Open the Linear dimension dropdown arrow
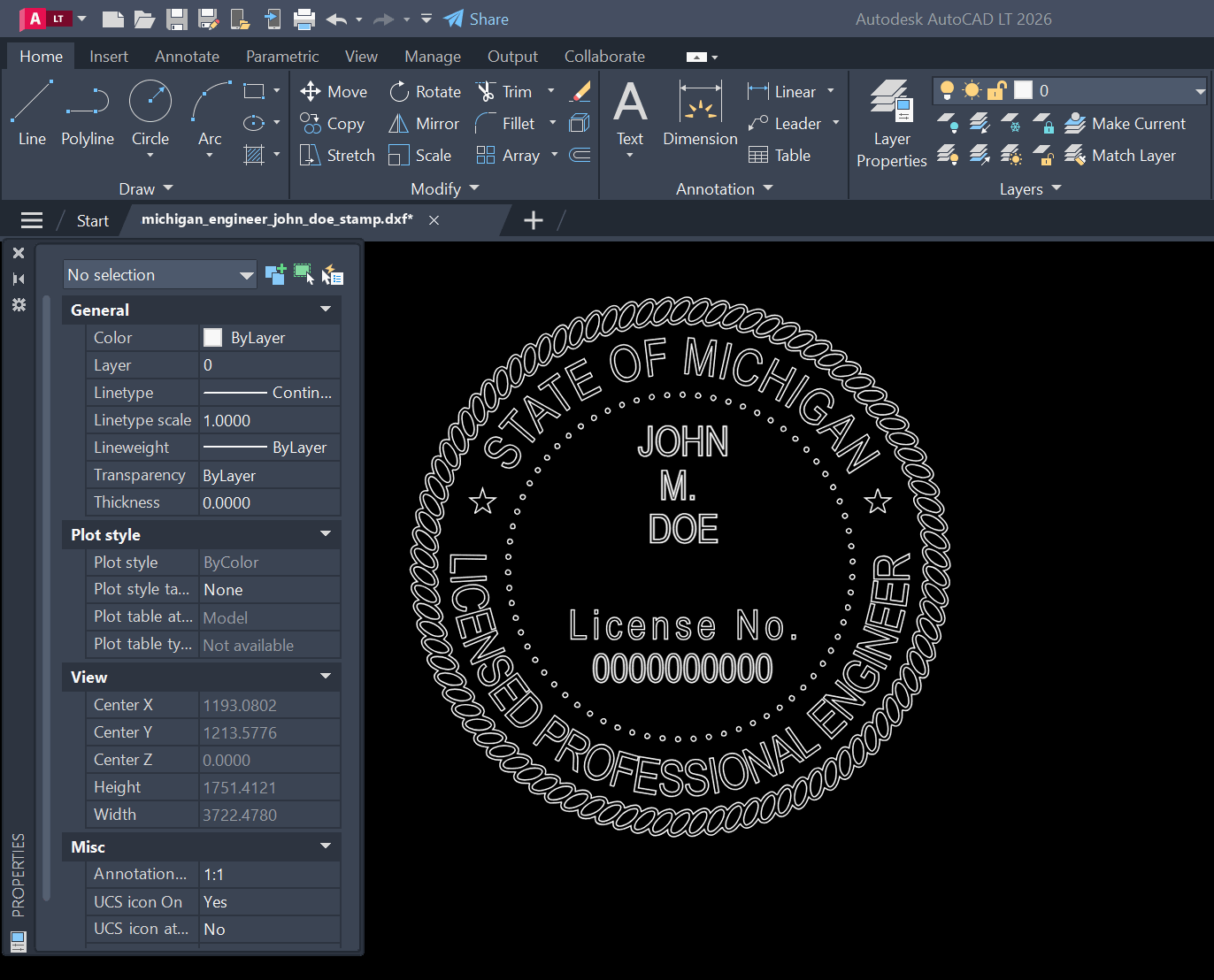1214x980 pixels. tap(830, 91)
